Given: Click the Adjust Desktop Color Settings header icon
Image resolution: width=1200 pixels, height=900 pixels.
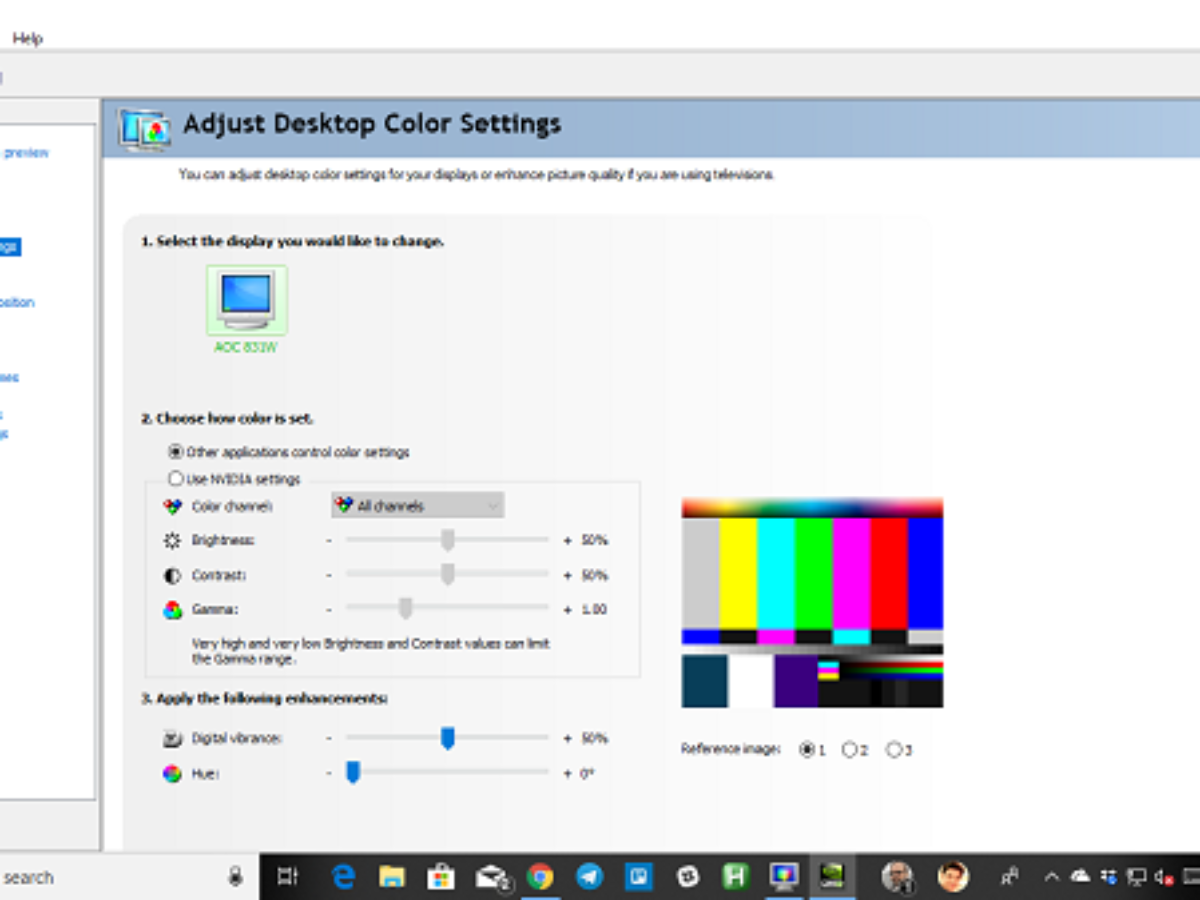Looking at the screenshot, I should pos(145,128).
